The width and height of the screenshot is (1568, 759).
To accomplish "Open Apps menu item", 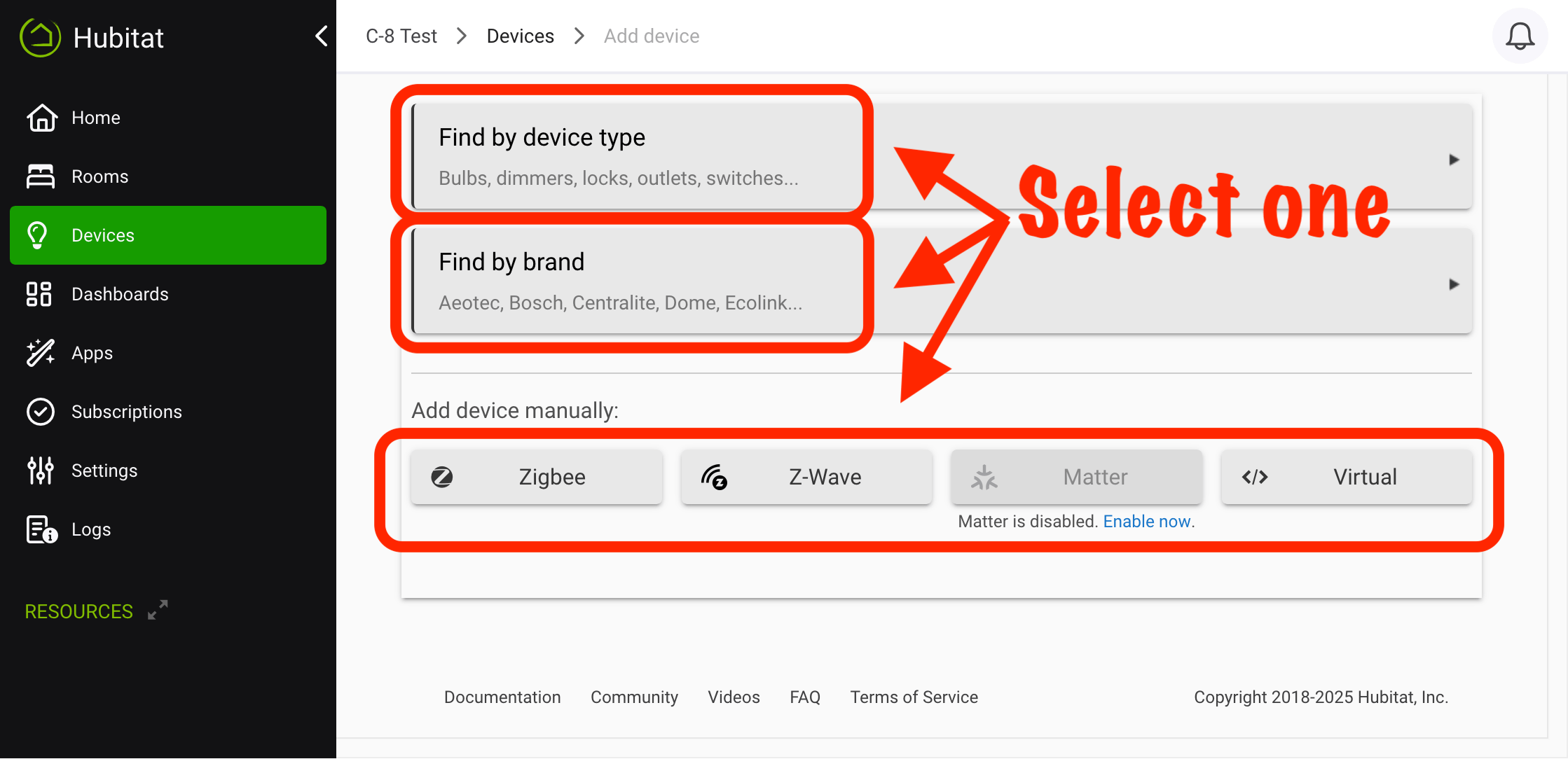I will [168, 353].
